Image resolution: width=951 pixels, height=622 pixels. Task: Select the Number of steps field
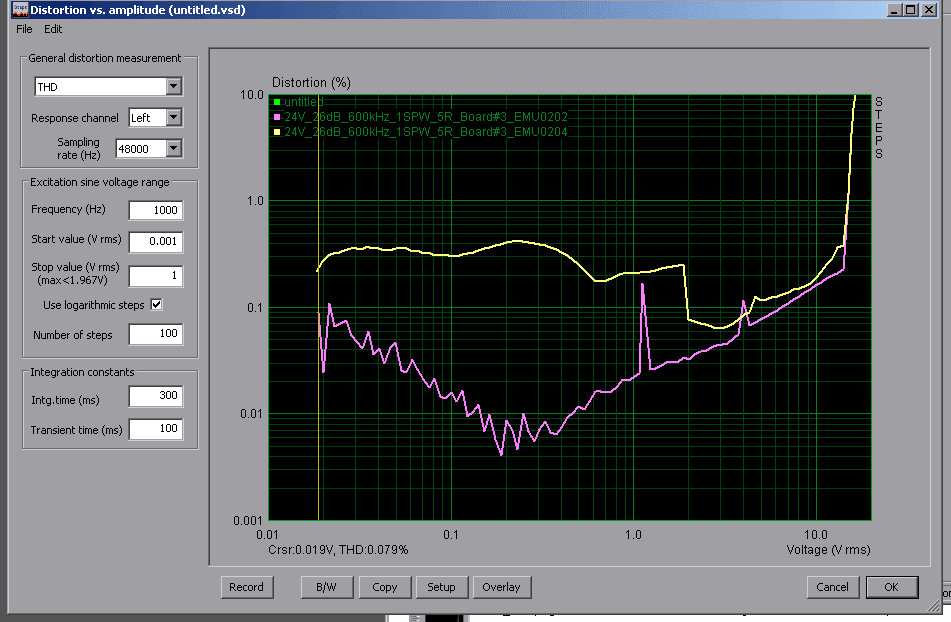155,334
